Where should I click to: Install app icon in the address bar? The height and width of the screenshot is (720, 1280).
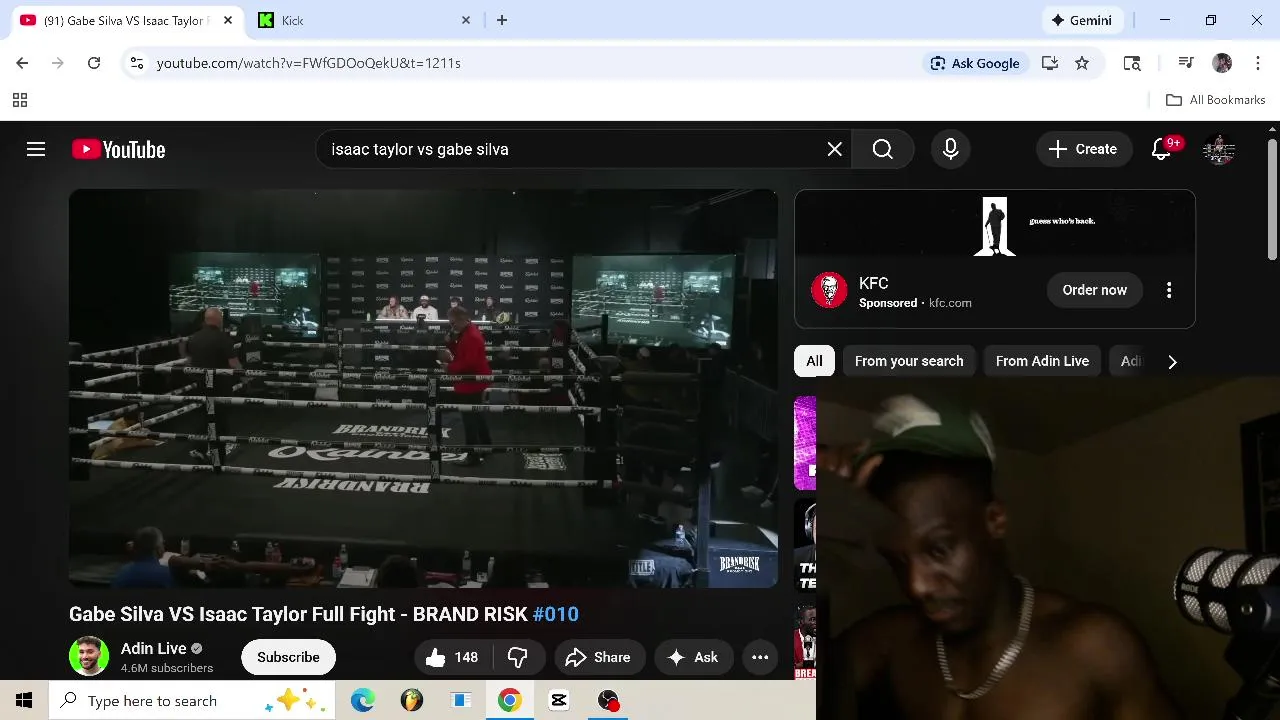(1050, 63)
